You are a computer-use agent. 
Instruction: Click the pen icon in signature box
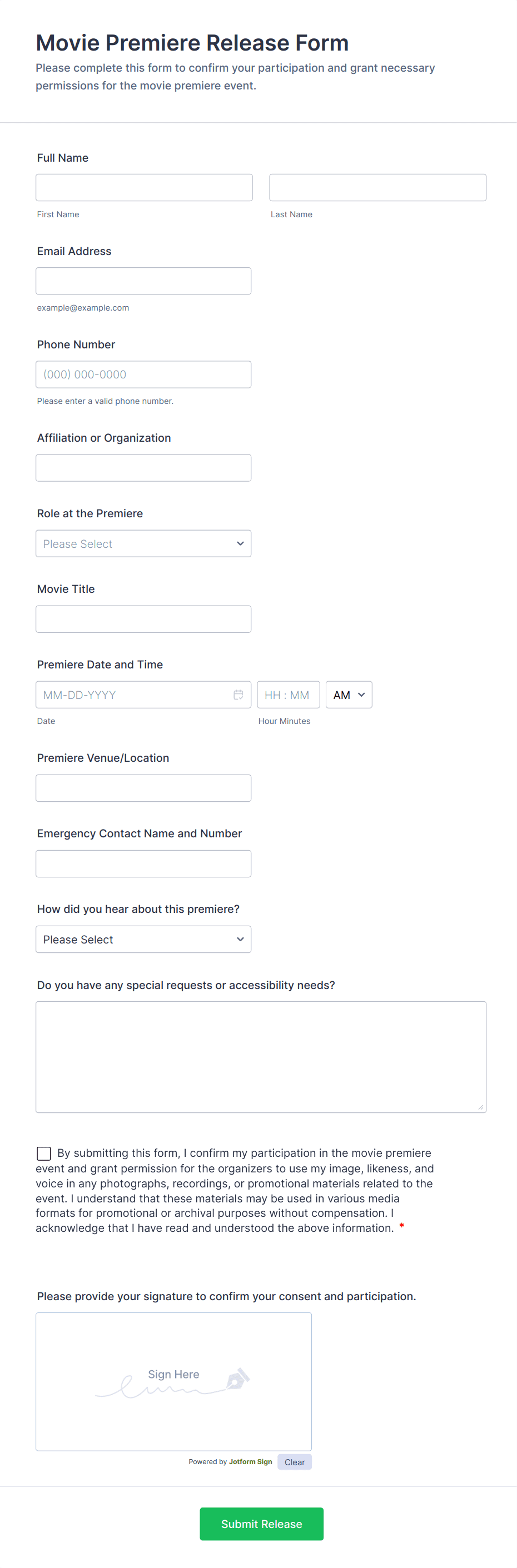237,1379
